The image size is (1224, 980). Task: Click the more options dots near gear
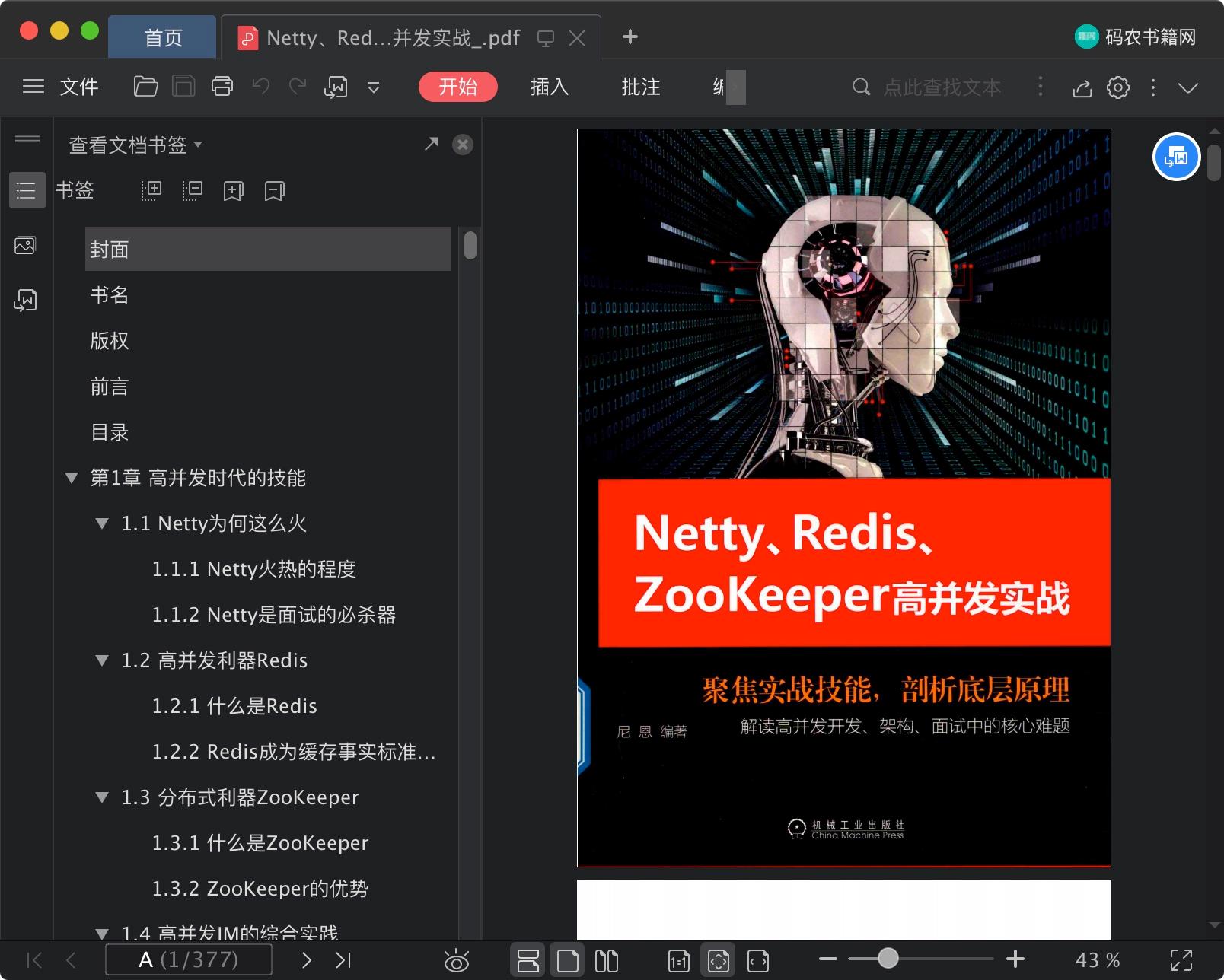[1153, 87]
